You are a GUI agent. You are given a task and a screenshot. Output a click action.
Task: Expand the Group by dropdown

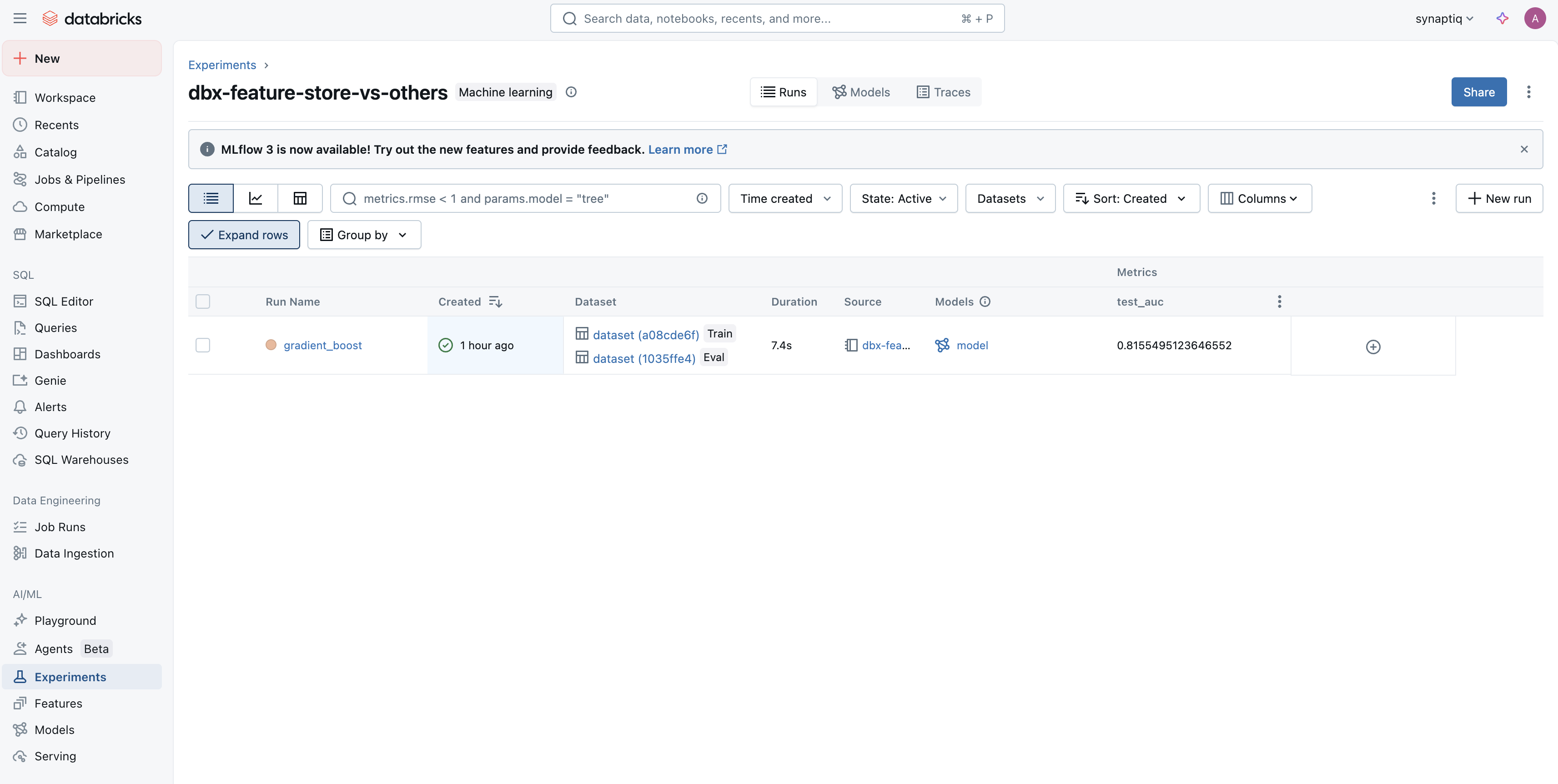pyautogui.click(x=363, y=235)
